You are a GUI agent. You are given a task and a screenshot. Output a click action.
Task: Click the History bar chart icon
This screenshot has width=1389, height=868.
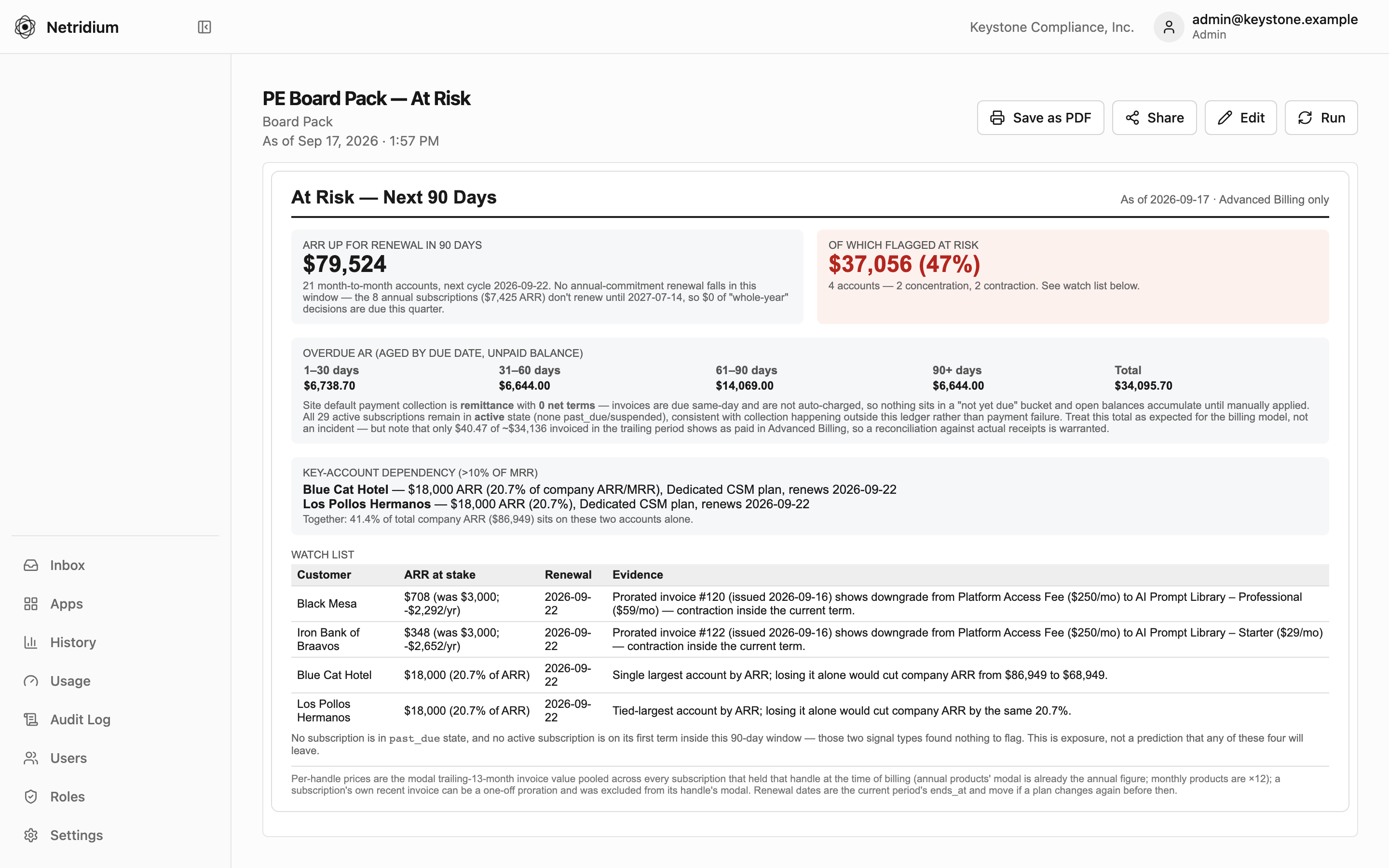click(31, 642)
